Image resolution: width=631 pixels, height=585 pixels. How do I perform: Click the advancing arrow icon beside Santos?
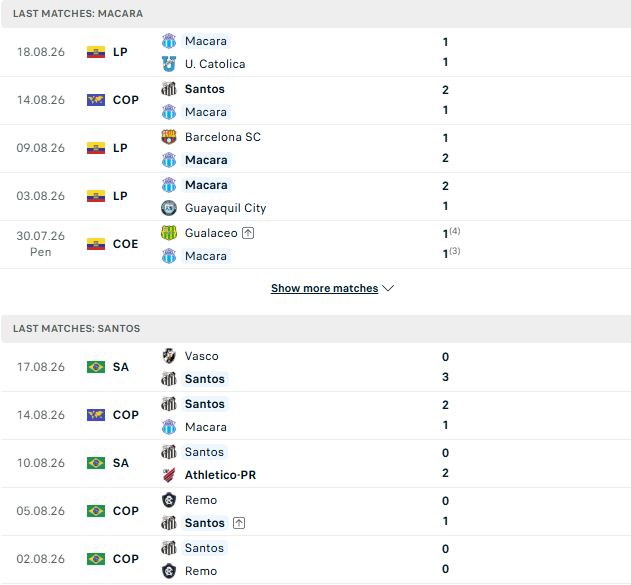click(239, 523)
